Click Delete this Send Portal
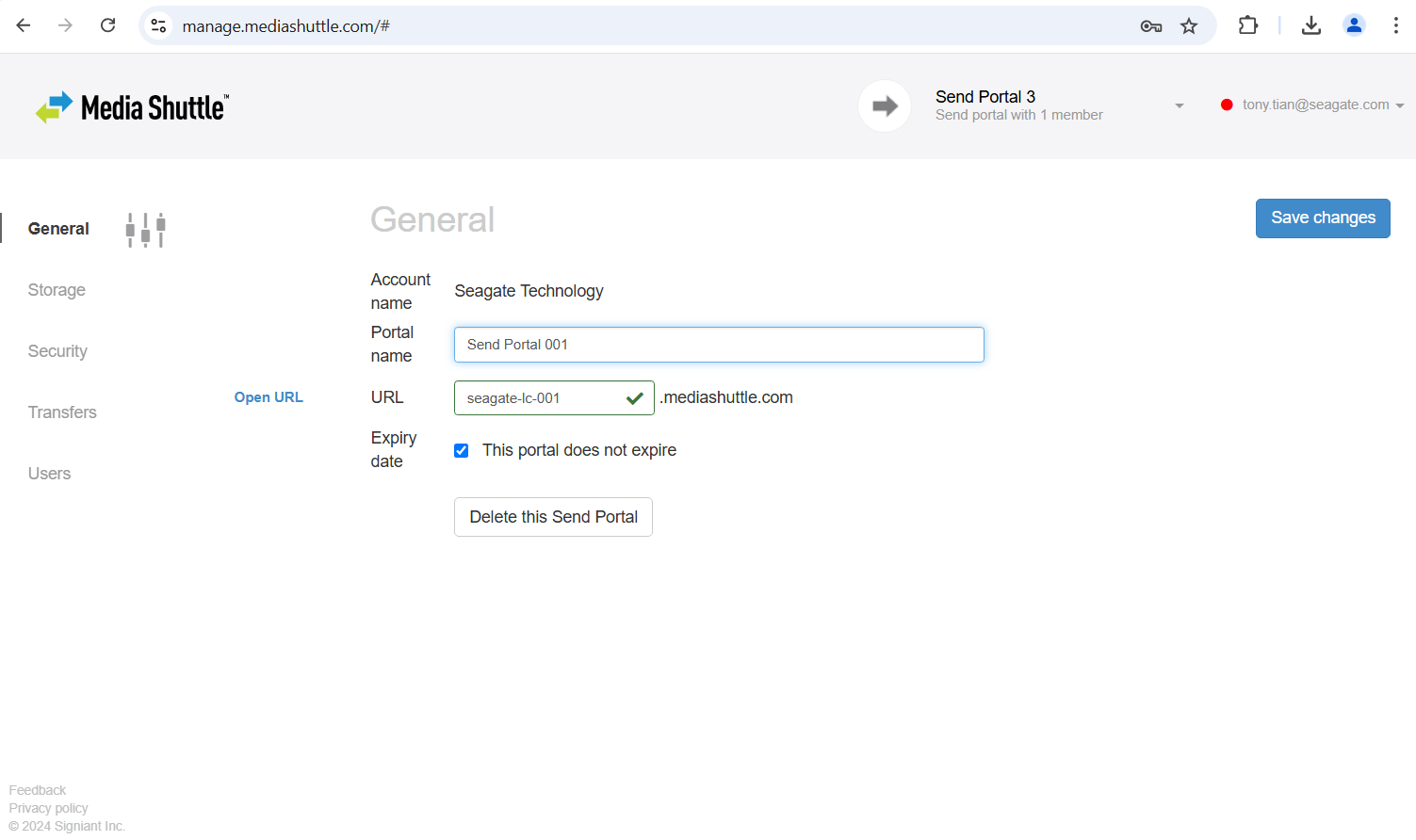This screenshot has height=840, width=1416. [x=553, y=517]
